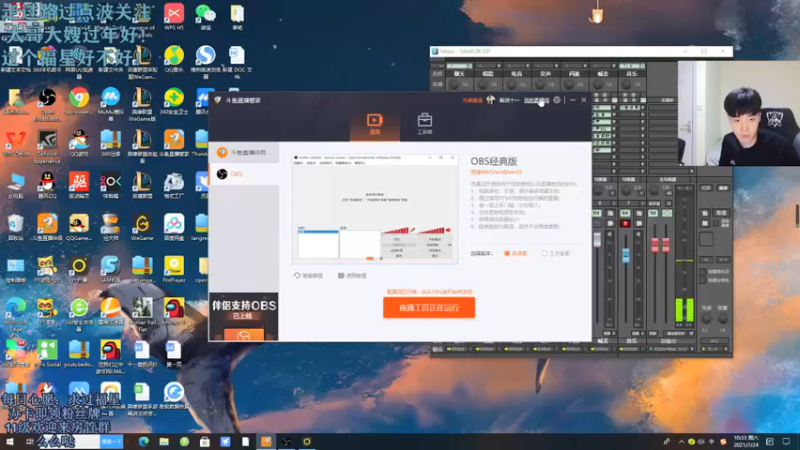Click the Edge icon on the taskbar
800x450 pixels.
(x=143, y=442)
